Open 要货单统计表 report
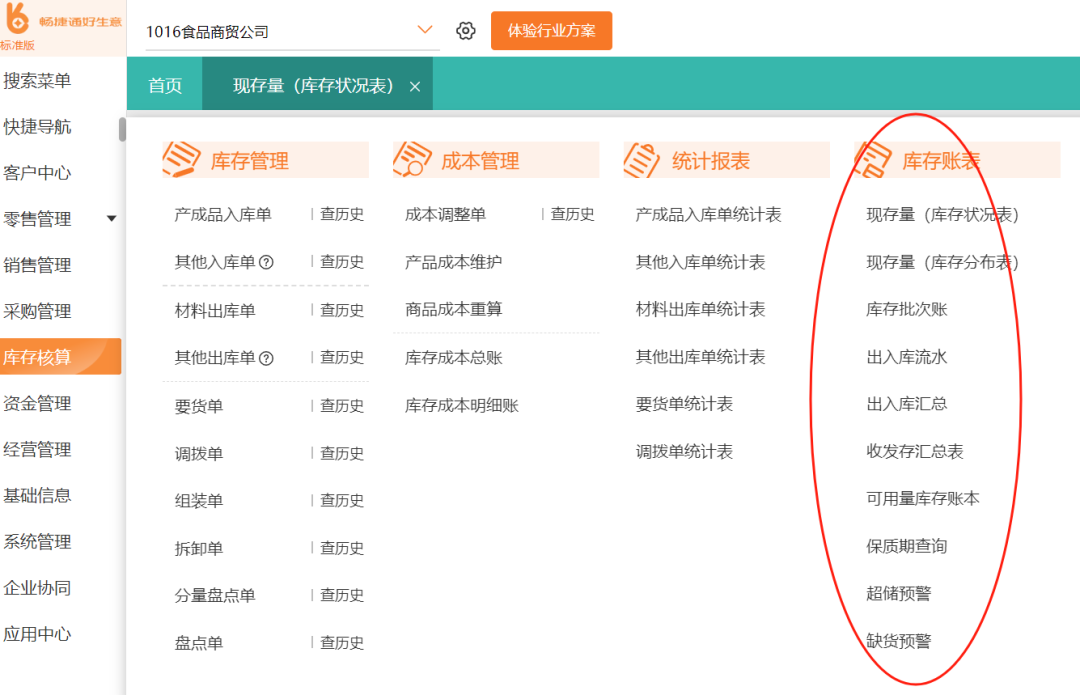1080x695 pixels. (x=684, y=404)
